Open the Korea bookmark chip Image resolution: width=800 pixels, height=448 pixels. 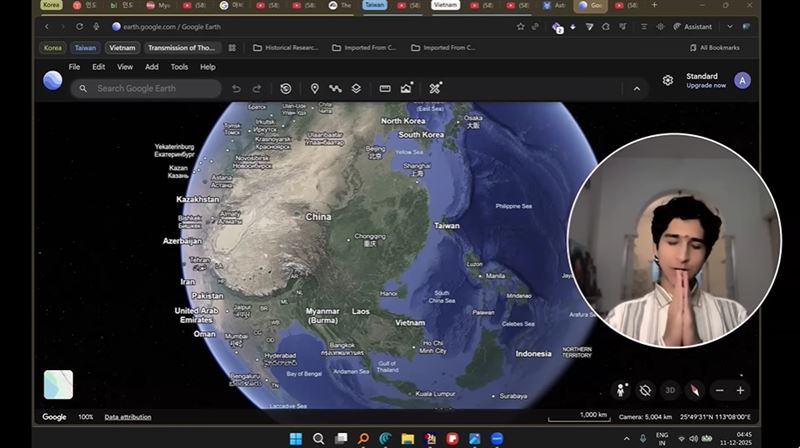click(x=52, y=48)
